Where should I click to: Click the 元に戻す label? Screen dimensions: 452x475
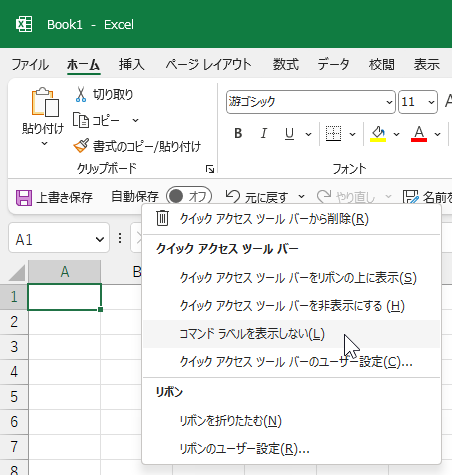(266, 198)
